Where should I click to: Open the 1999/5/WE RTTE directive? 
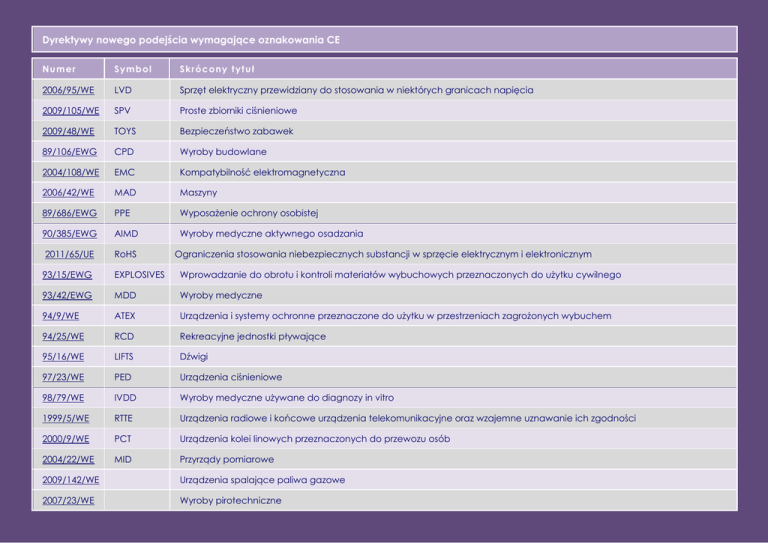click(x=66, y=418)
